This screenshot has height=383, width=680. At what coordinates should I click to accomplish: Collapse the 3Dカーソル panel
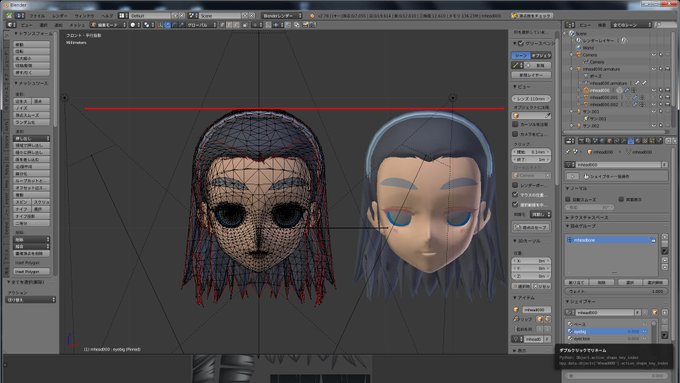(x=526, y=241)
